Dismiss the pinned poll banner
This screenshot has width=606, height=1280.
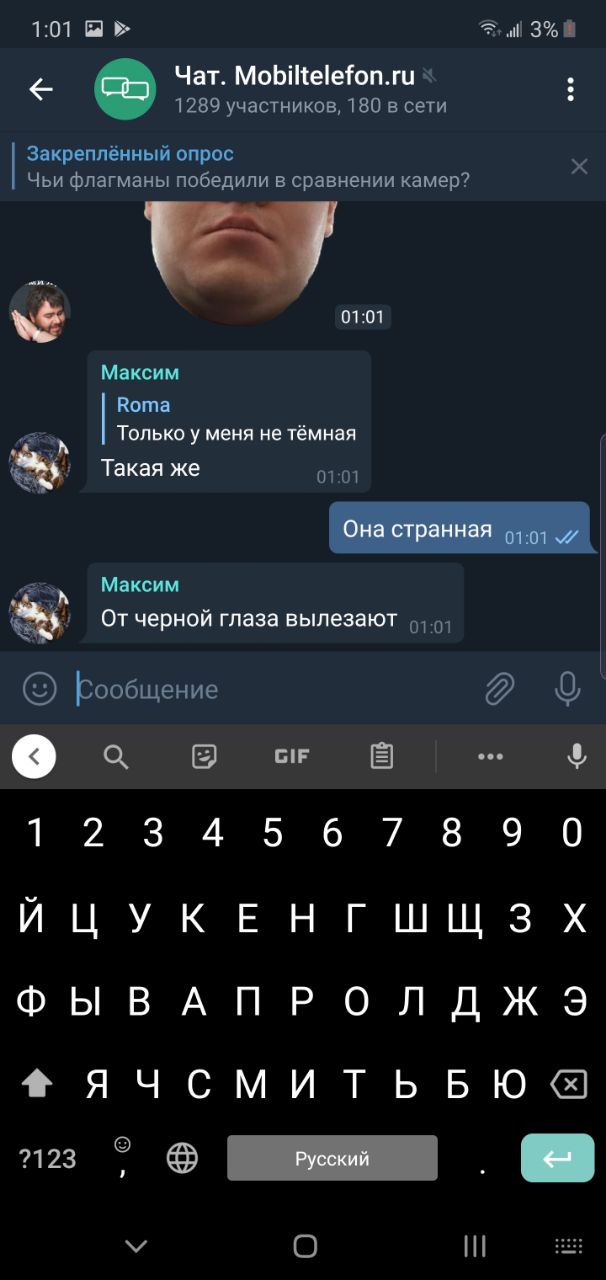point(579,167)
